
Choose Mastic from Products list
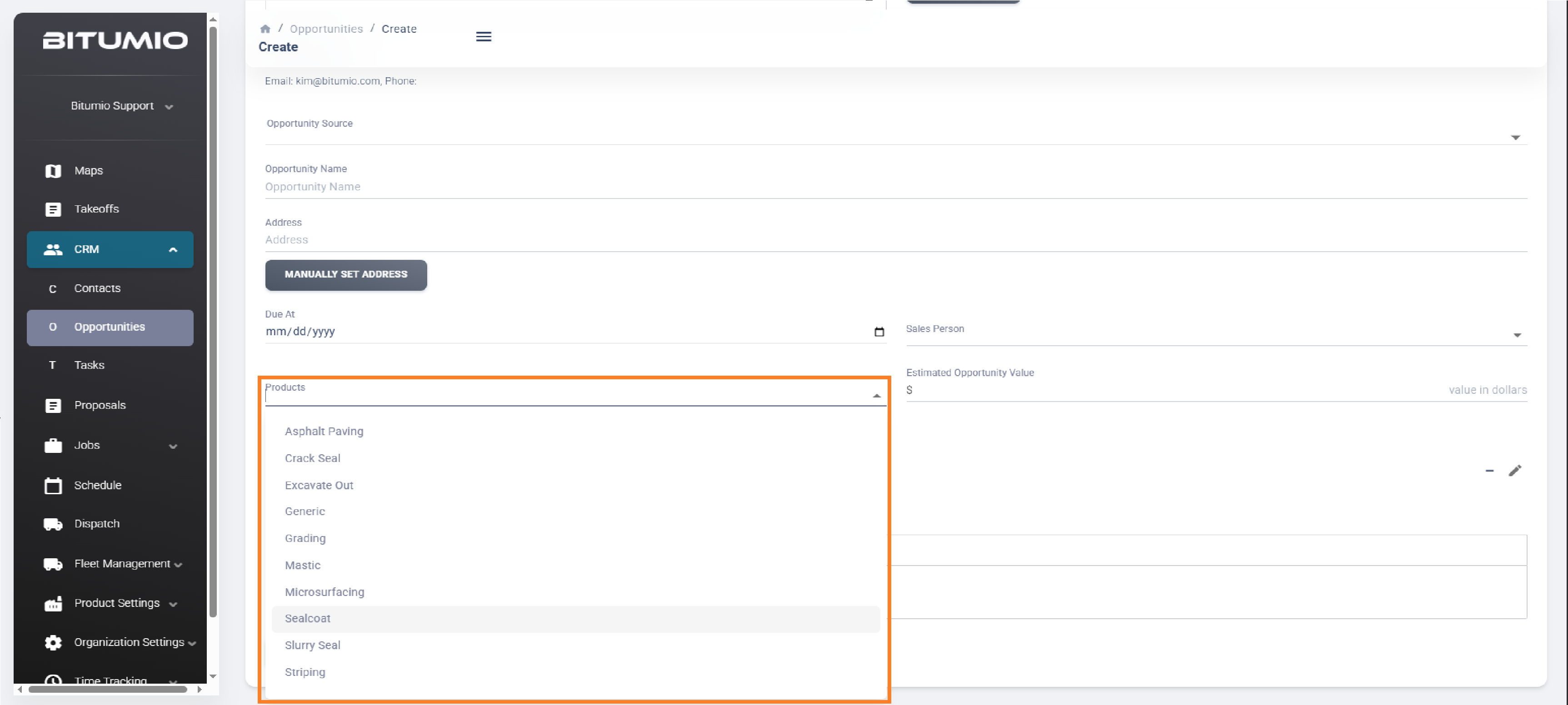pos(576,565)
